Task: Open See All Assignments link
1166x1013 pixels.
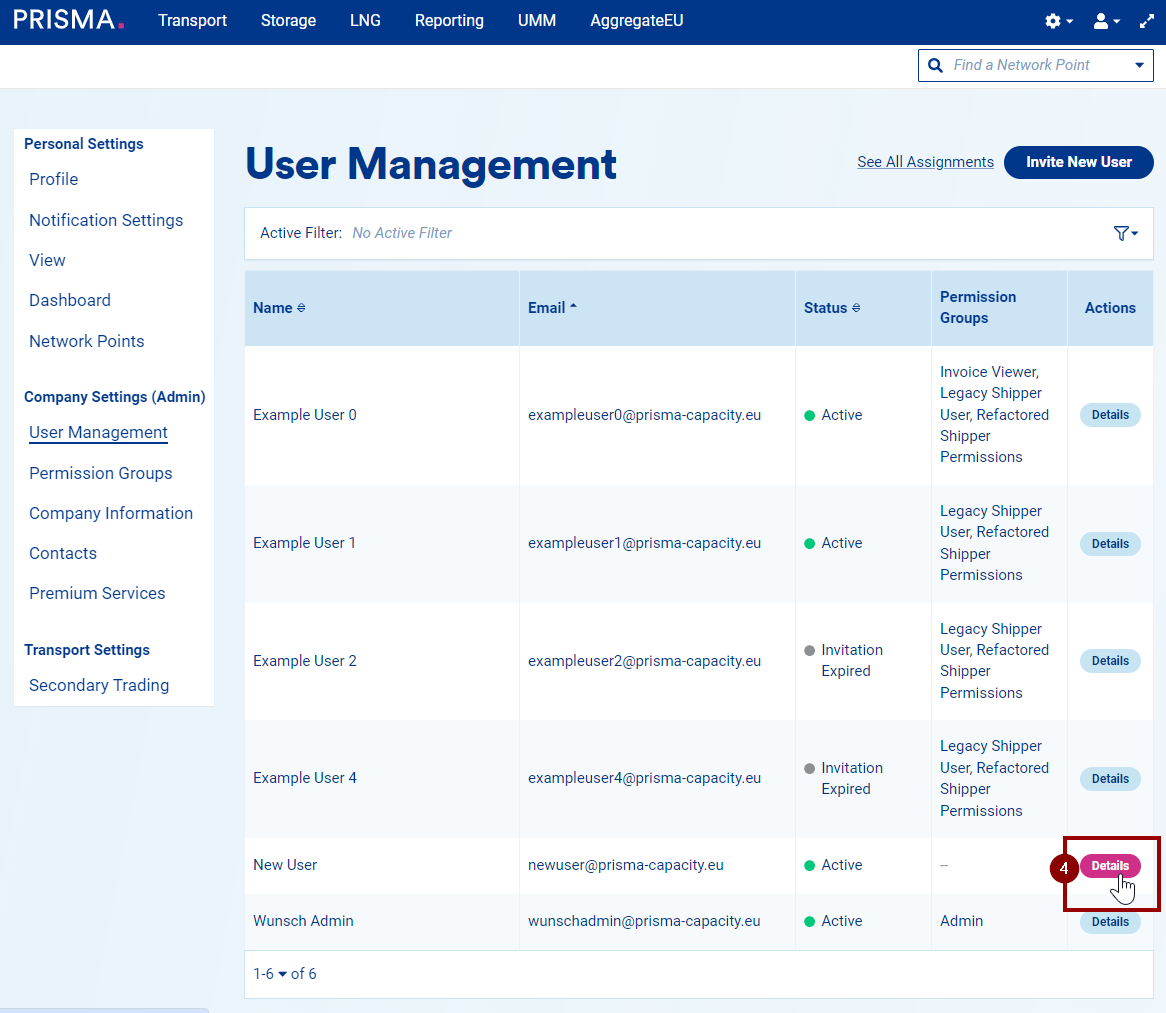Action: tap(925, 162)
